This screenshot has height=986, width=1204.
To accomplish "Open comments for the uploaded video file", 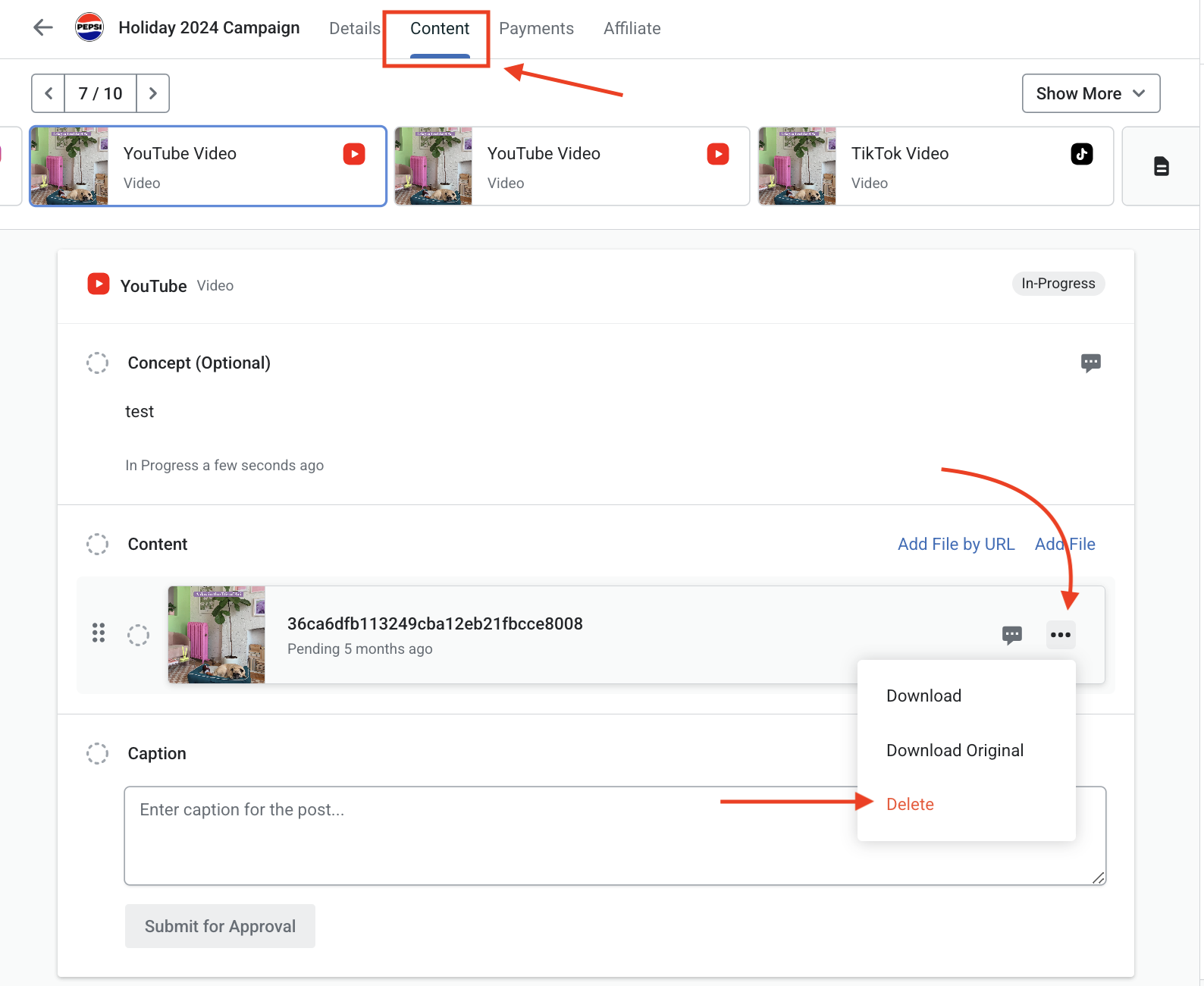I will coord(1011,635).
